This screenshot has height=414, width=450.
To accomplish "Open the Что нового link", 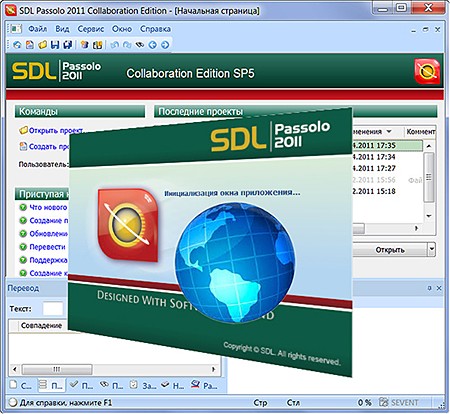I will [x=48, y=207].
